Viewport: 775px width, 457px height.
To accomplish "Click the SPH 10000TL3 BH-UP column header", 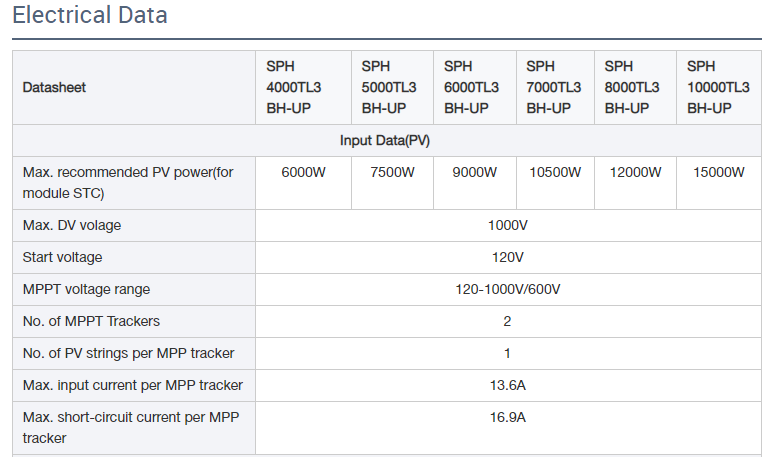I will click(718, 87).
